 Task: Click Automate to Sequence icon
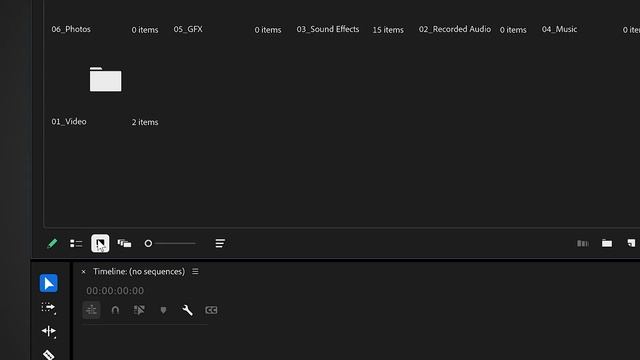tap(582, 244)
